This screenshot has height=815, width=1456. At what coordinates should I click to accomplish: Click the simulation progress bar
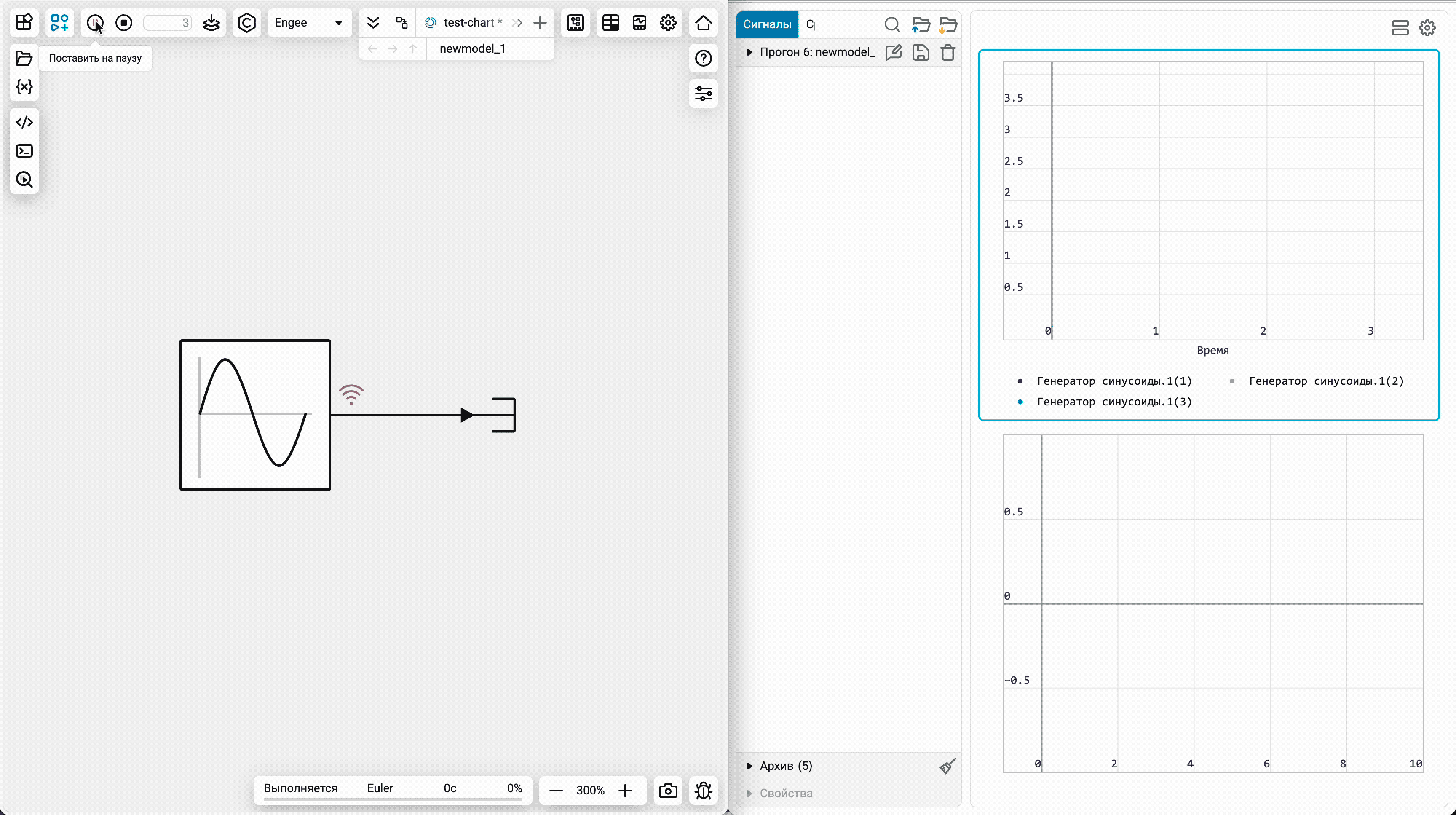click(393, 799)
